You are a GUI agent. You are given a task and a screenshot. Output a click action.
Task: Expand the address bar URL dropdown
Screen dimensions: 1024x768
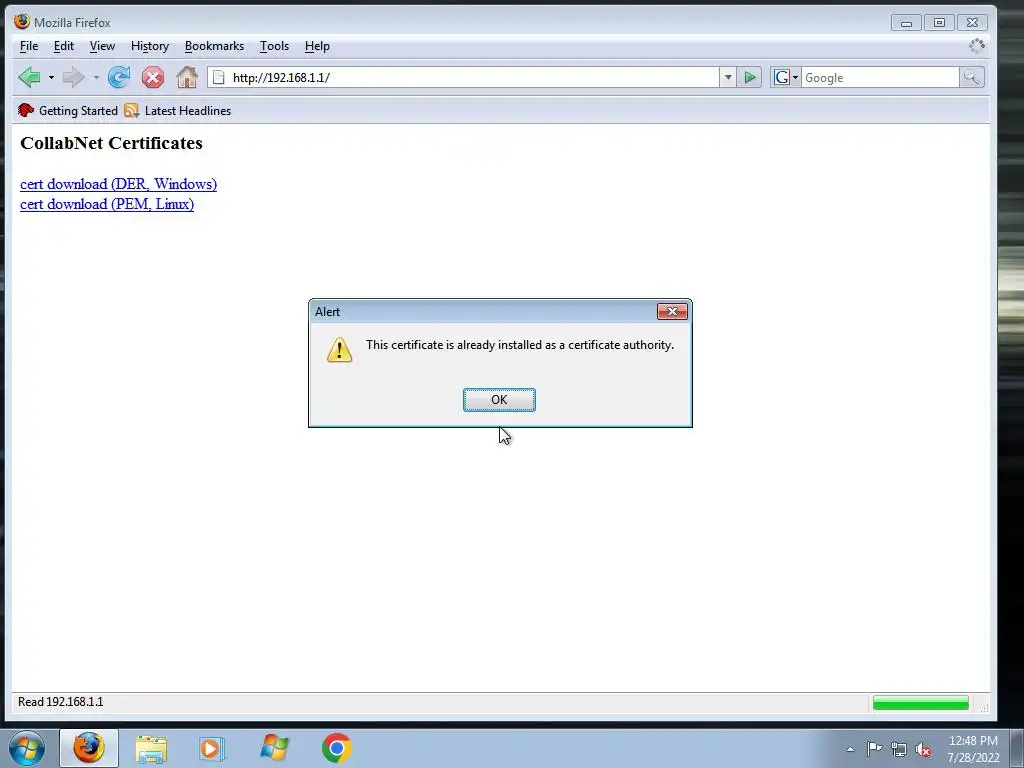coord(728,78)
